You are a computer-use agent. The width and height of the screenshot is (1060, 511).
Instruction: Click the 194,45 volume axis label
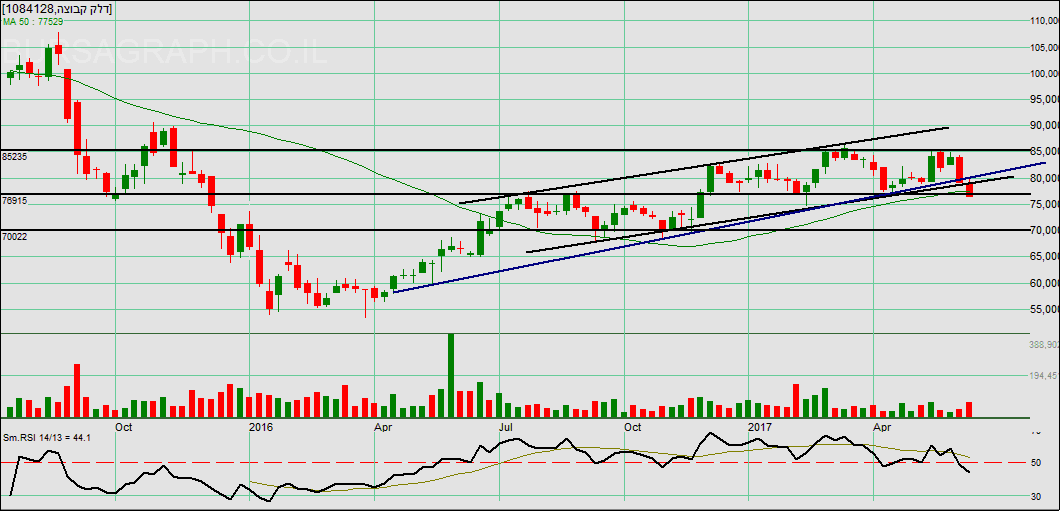(1042, 376)
